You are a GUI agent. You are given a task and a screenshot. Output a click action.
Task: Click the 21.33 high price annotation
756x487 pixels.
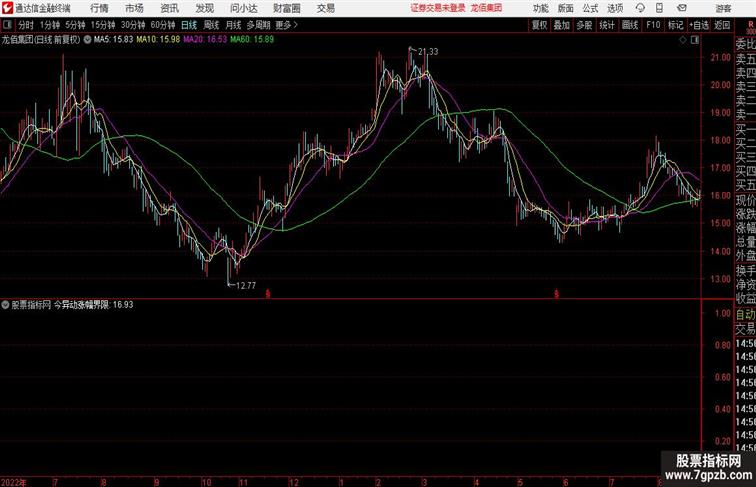coord(428,52)
